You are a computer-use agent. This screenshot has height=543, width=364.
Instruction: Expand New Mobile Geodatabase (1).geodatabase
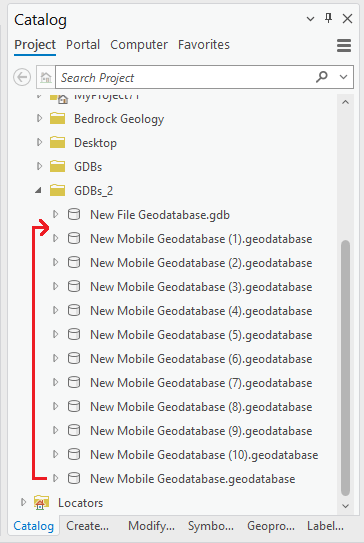click(x=55, y=238)
